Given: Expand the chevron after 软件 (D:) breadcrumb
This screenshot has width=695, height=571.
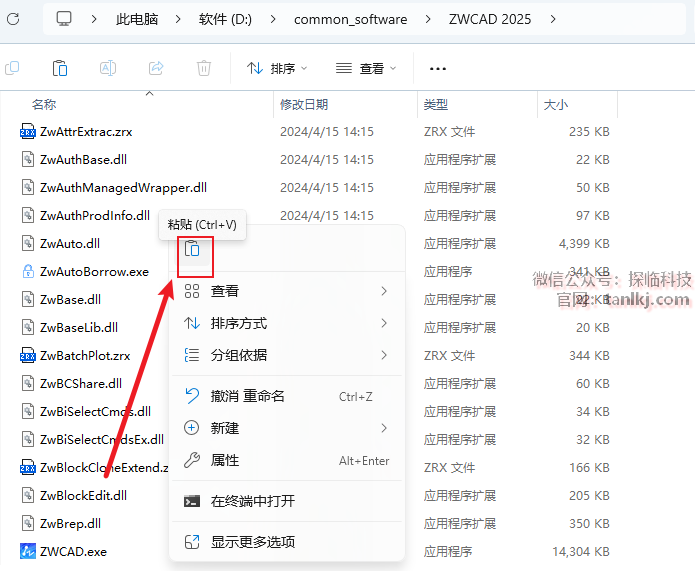Looking at the screenshot, I should (273, 19).
